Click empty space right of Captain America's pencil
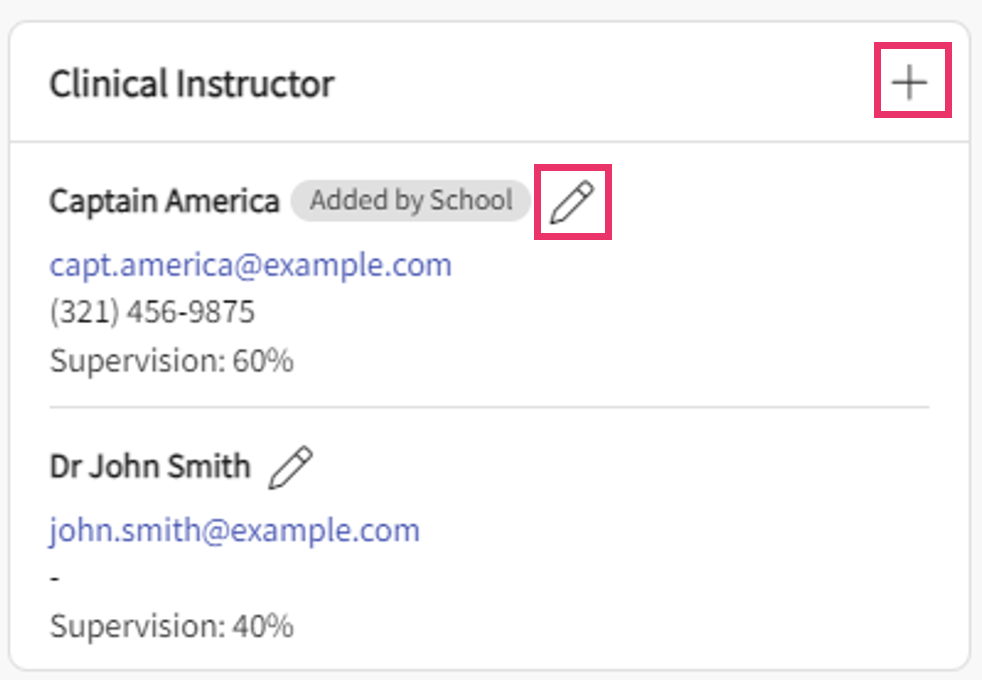 coord(770,202)
